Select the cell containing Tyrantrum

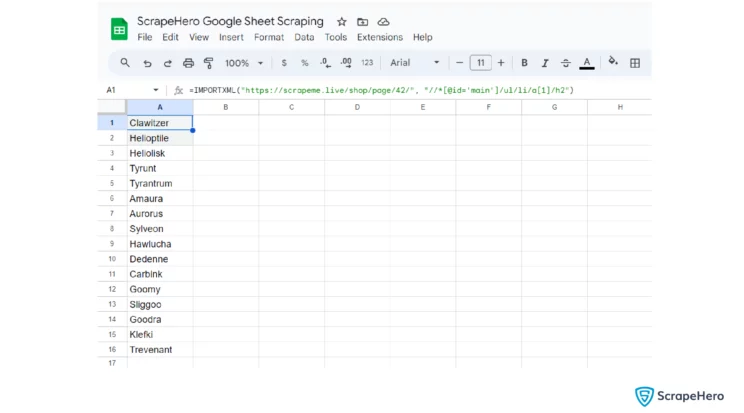click(x=160, y=184)
